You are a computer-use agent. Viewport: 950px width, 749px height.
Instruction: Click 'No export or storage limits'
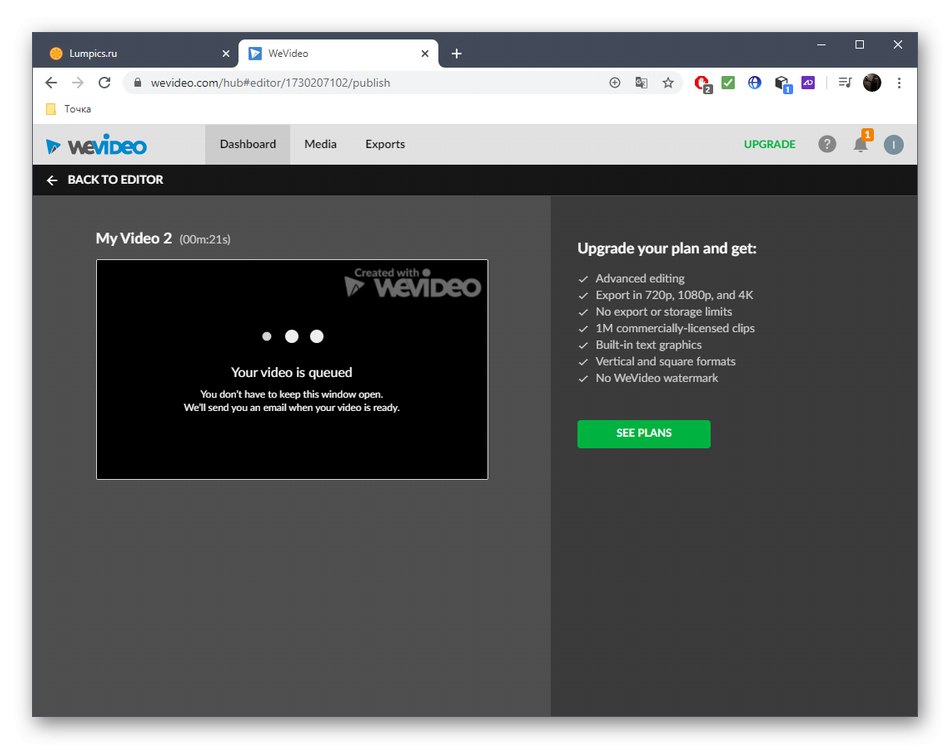663,311
